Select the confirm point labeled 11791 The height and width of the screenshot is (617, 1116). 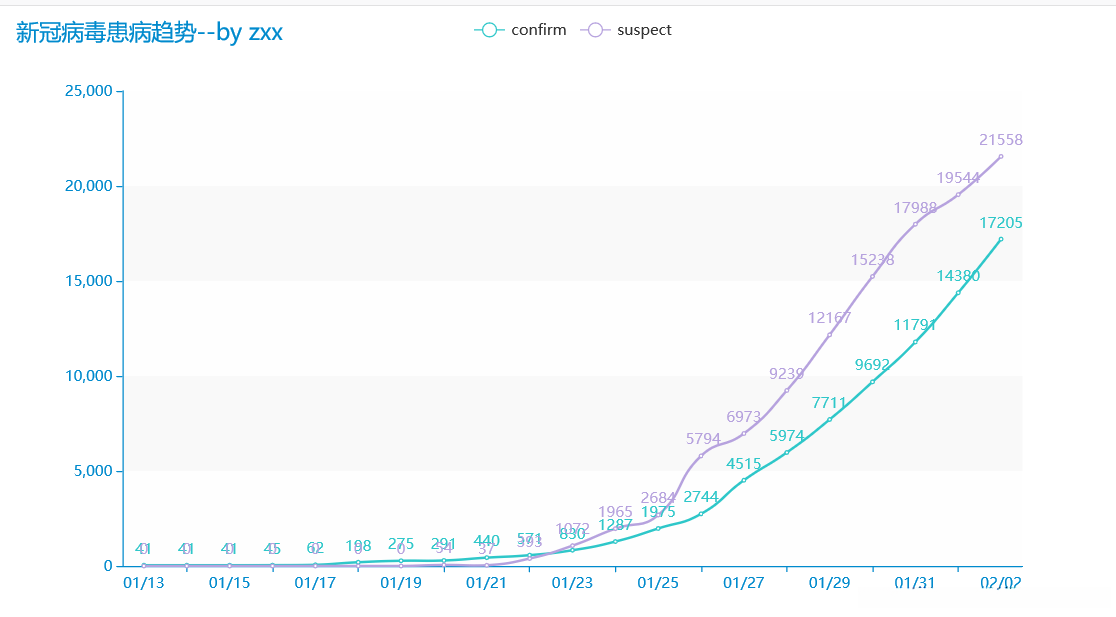915,342
